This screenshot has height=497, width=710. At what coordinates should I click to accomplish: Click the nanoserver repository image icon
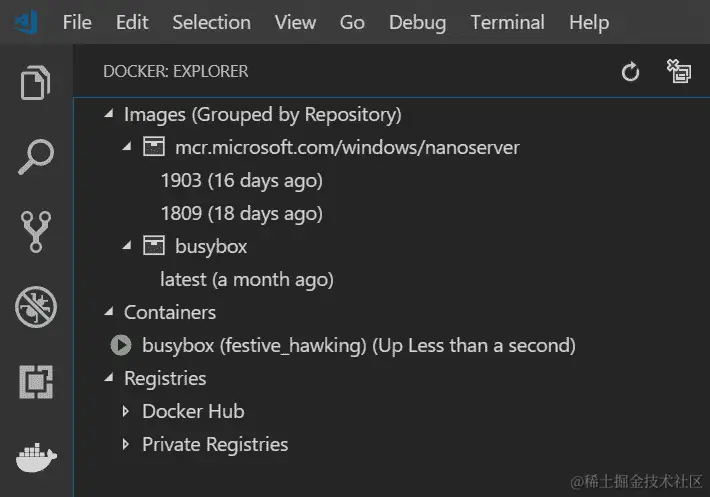pos(154,147)
